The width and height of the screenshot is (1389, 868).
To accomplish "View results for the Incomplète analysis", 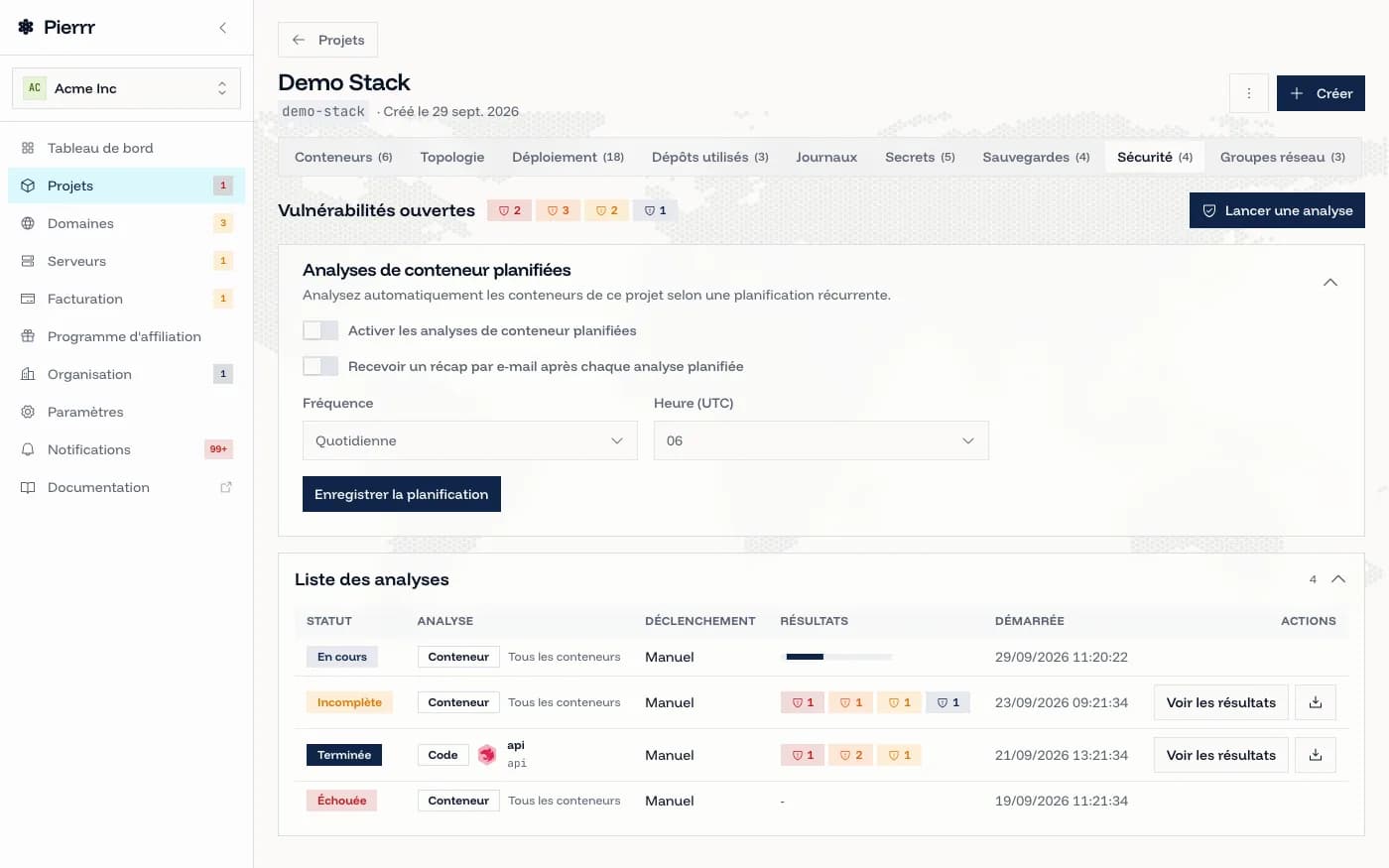I will (1221, 702).
